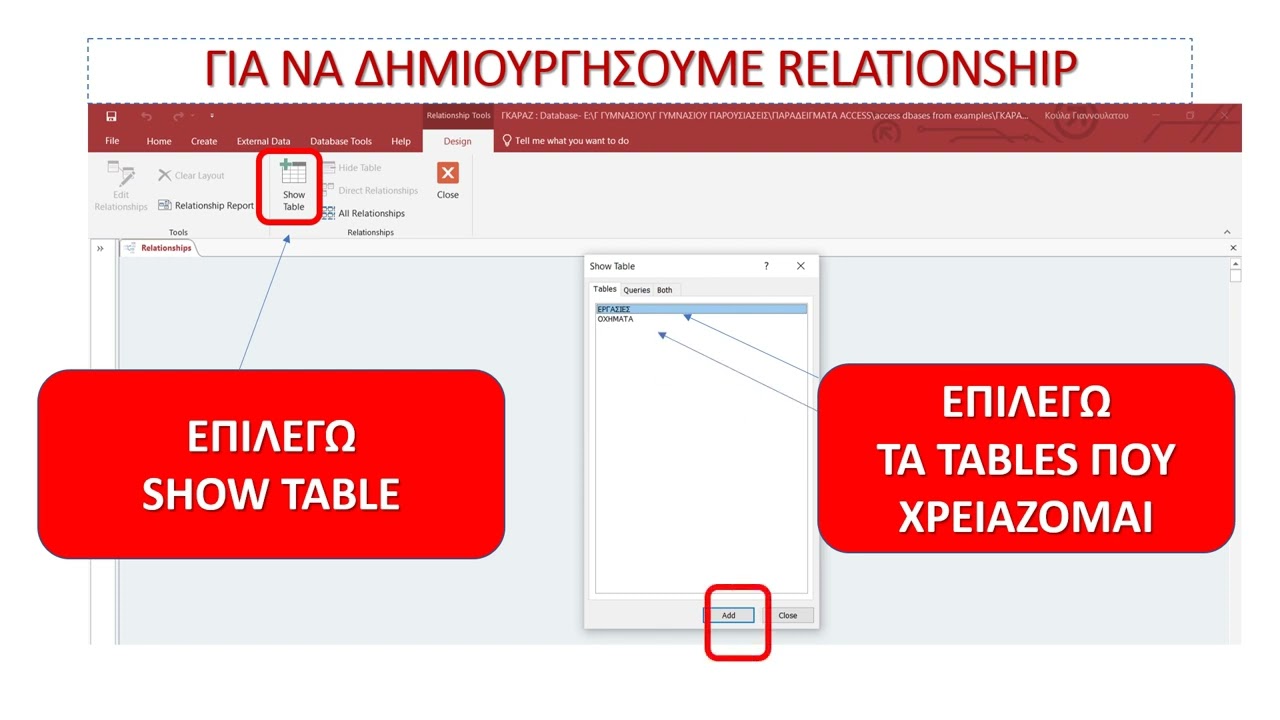Click Clear Layout in the Tools group

[x=191, y=175]
